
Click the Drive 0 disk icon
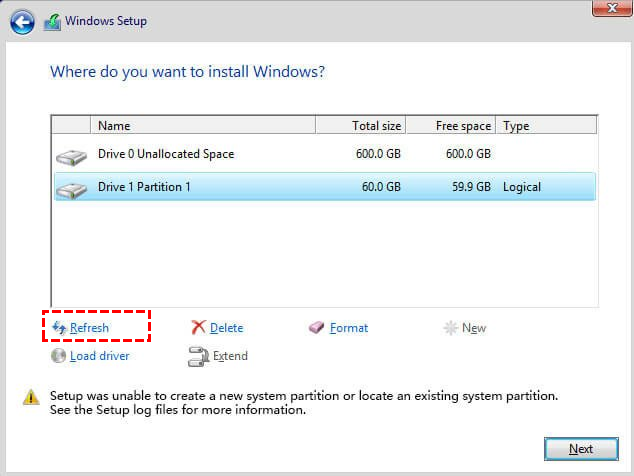[71, 156]
